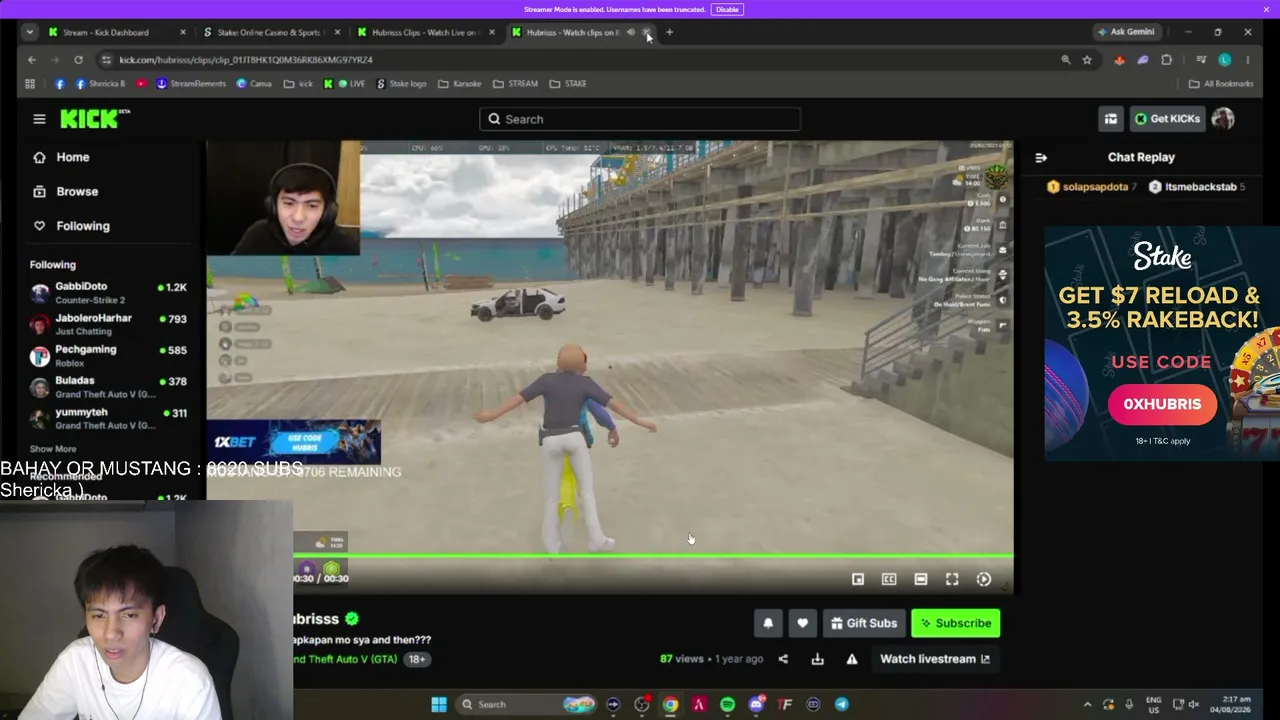The width and height of the screenshot is (1280, 720).
Task: Disable Streamer Mode in top banner
Action: coord(727,9)
